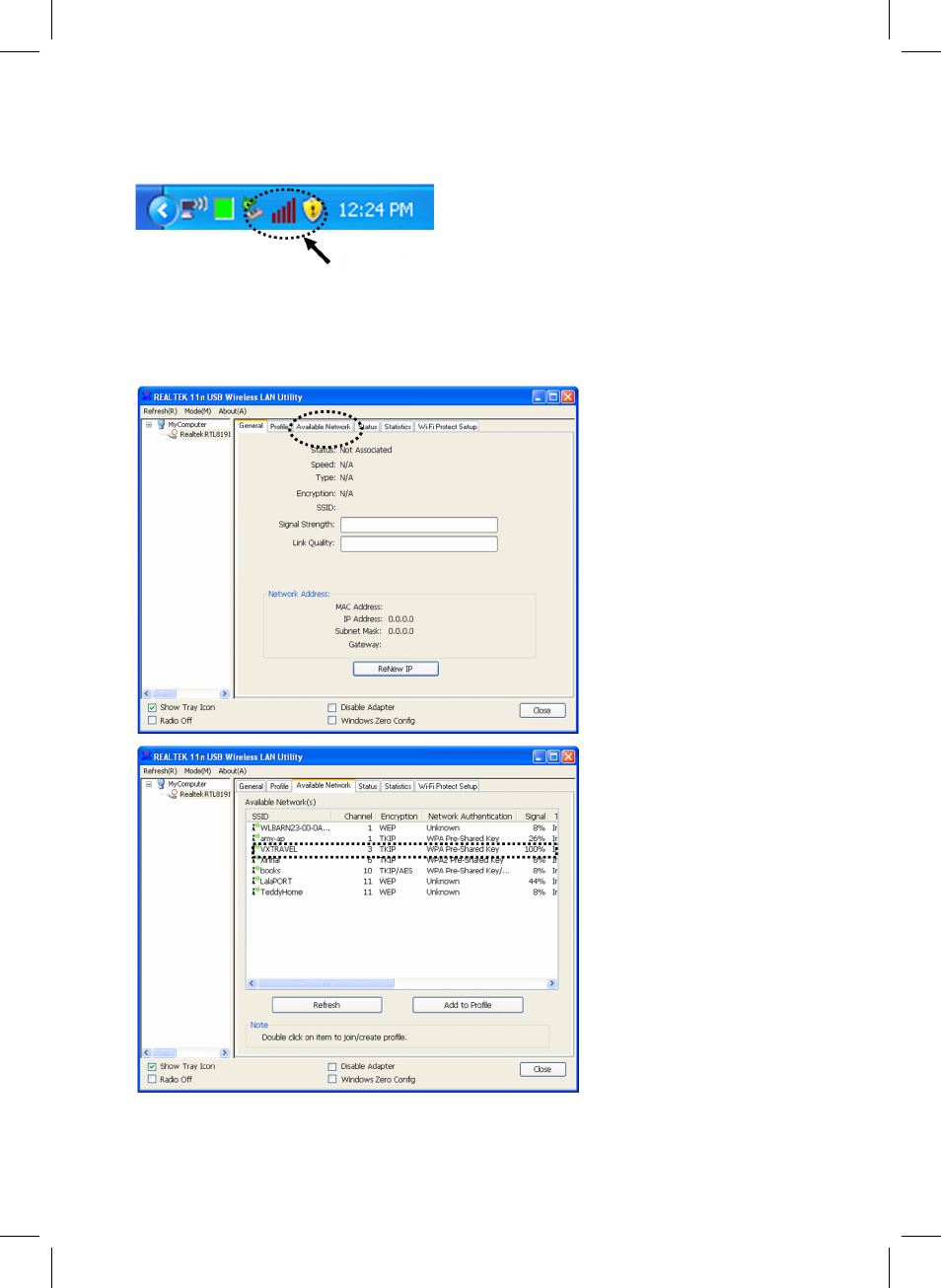Viewport: 941px width, 1288px height.
Task: Click the antenna icon beside amy-ap
Action: click(x=255, y=838)
